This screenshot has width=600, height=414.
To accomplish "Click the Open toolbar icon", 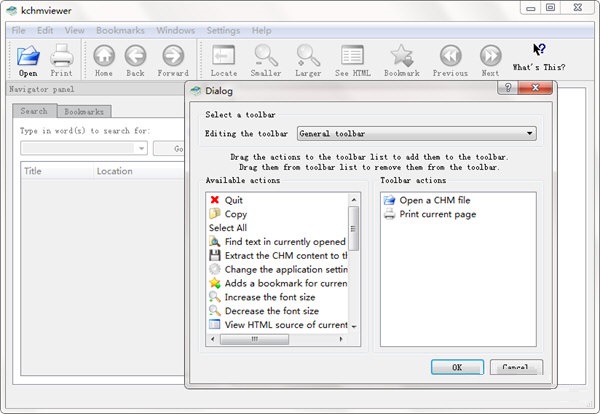I will point(28,57).
